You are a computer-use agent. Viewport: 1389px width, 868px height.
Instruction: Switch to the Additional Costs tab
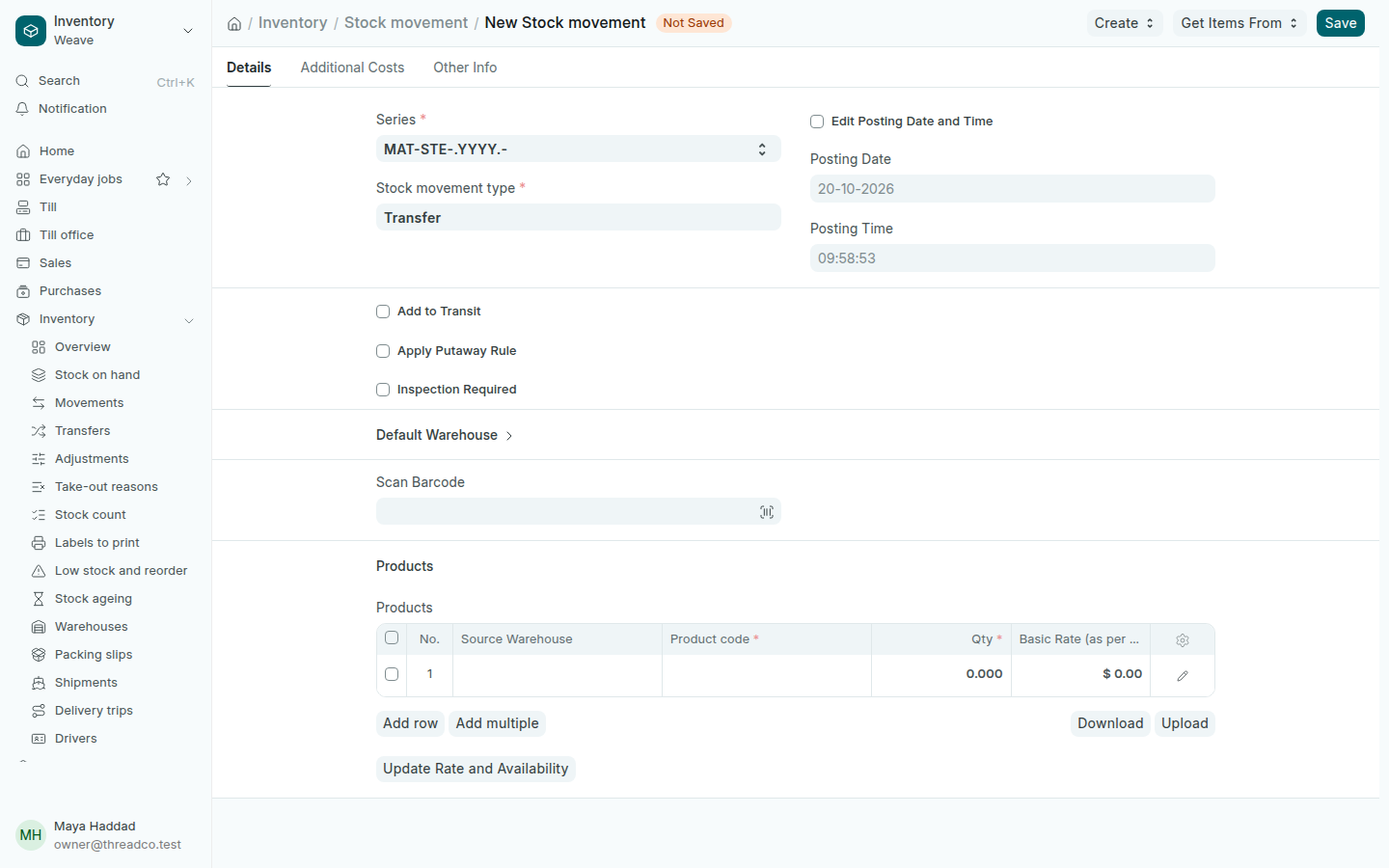(x=352, y=68)
